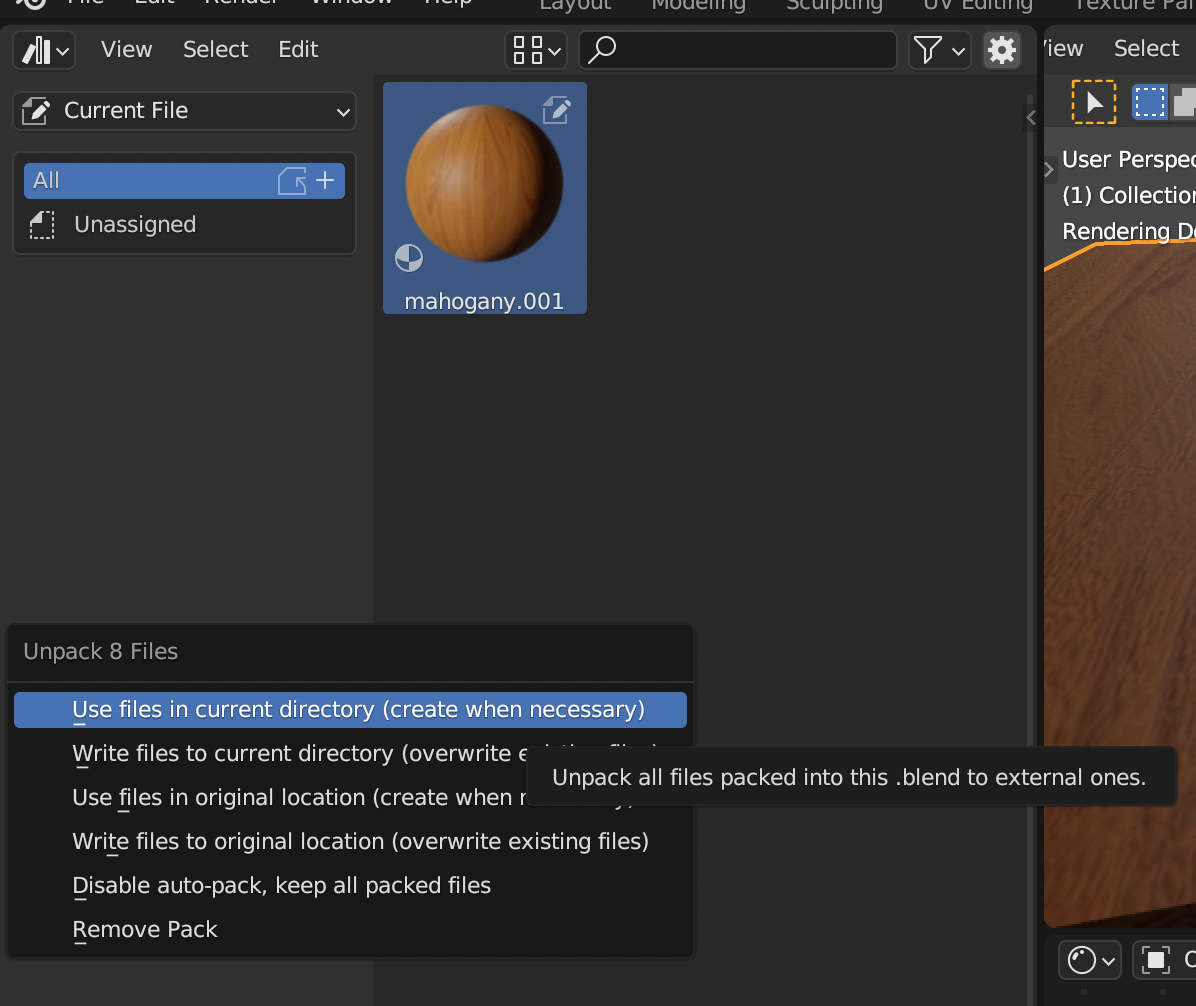The image size is (1196, 1006).
Task: Enable the new selection mode box icon
Action: (x=1149, y=102)
